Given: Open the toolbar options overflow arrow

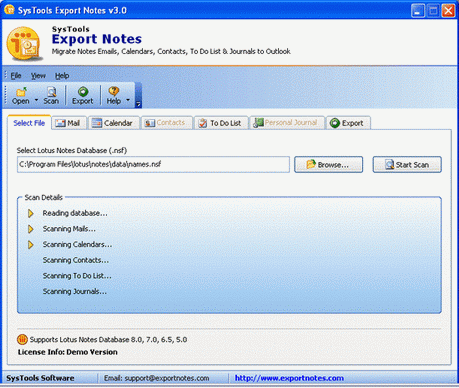Looking at the screenshot, I should tap(138, 105).
